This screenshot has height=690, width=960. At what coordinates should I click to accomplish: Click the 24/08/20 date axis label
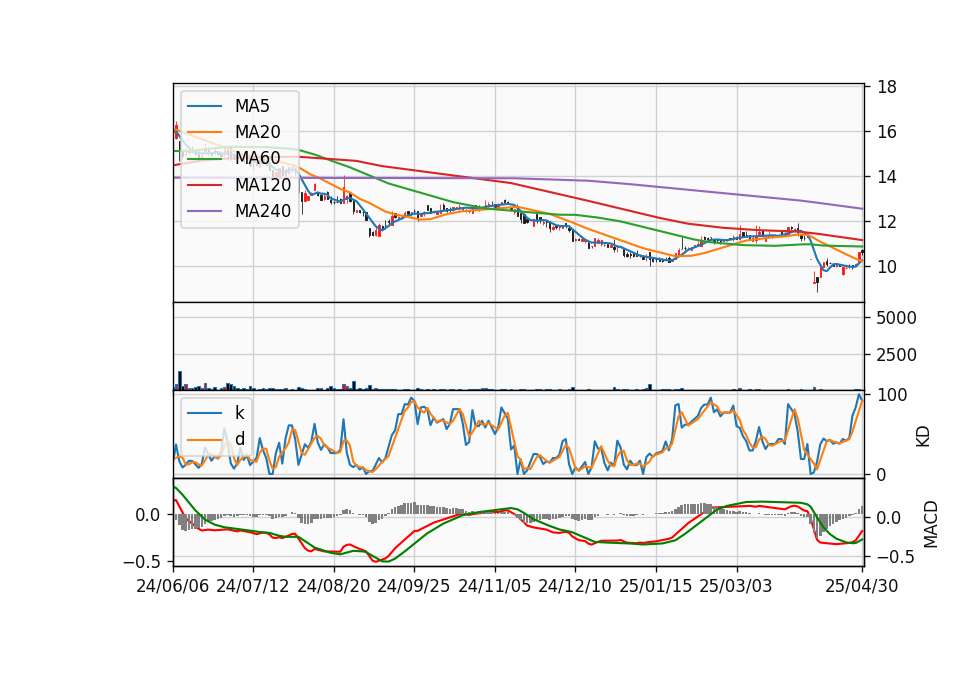point(334,586)
